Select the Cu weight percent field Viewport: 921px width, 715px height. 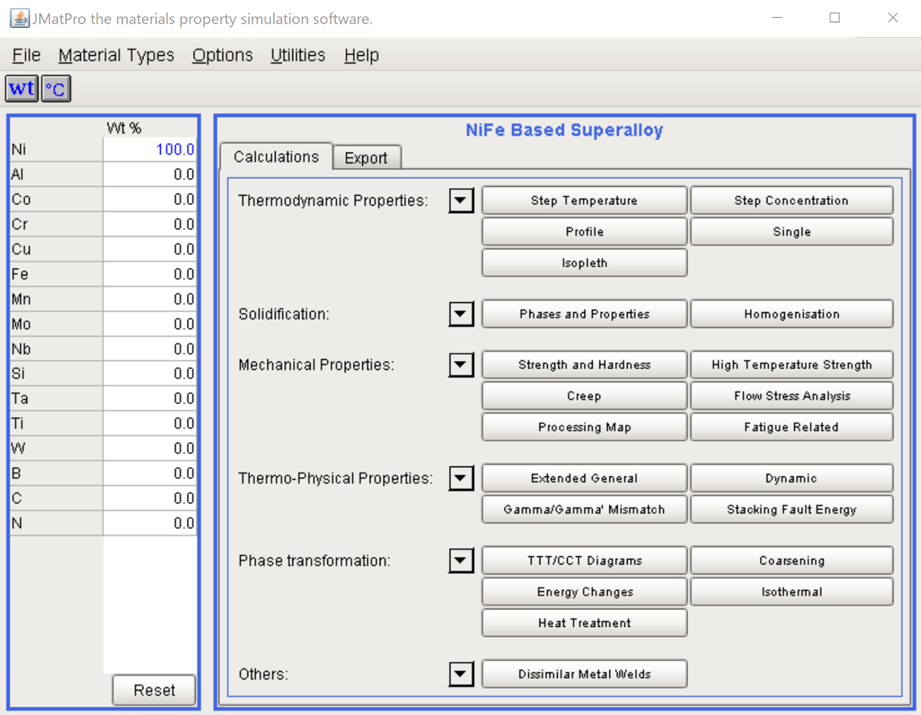click(x=150, y=249)
